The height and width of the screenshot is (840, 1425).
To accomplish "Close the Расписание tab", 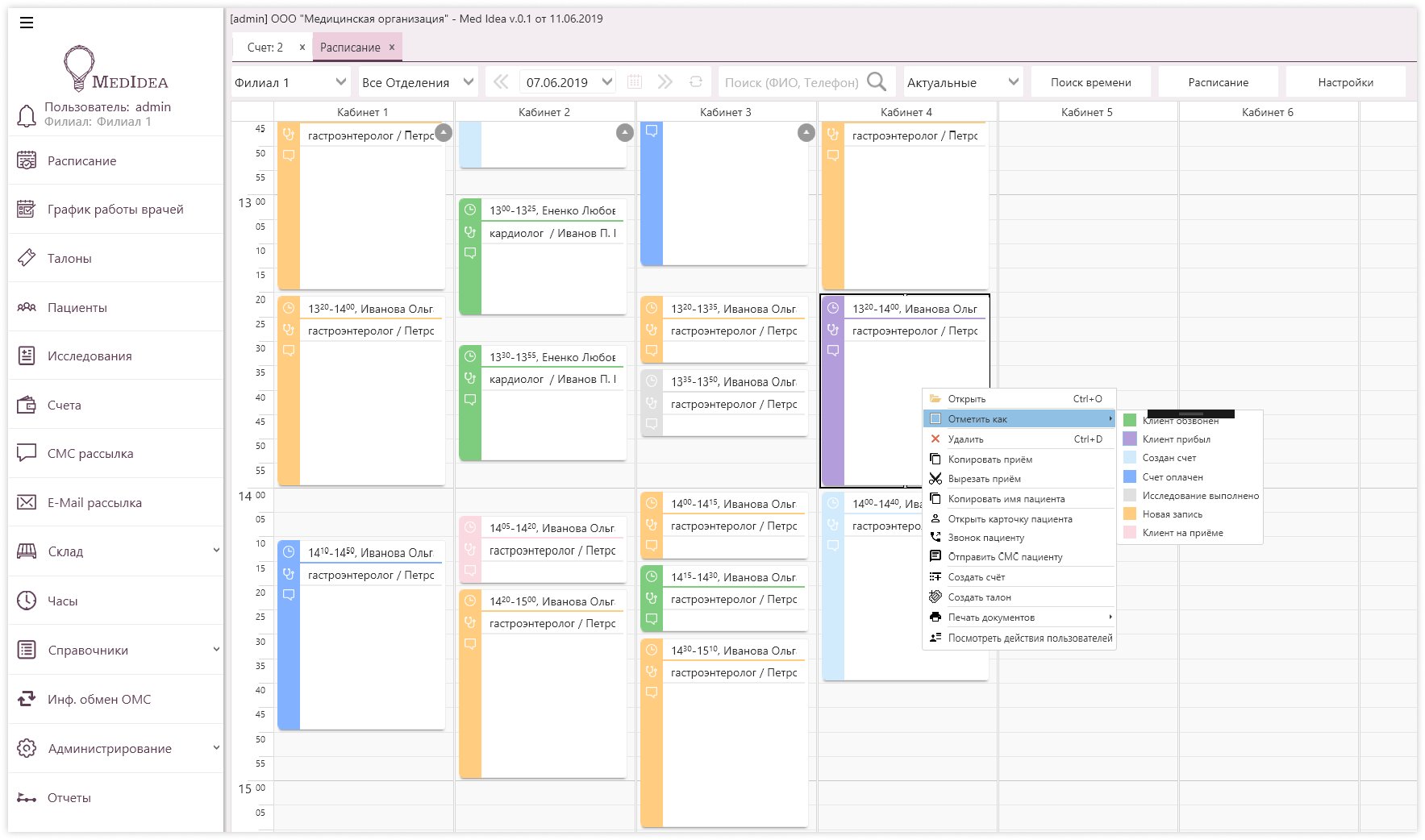I will [392, 47].
